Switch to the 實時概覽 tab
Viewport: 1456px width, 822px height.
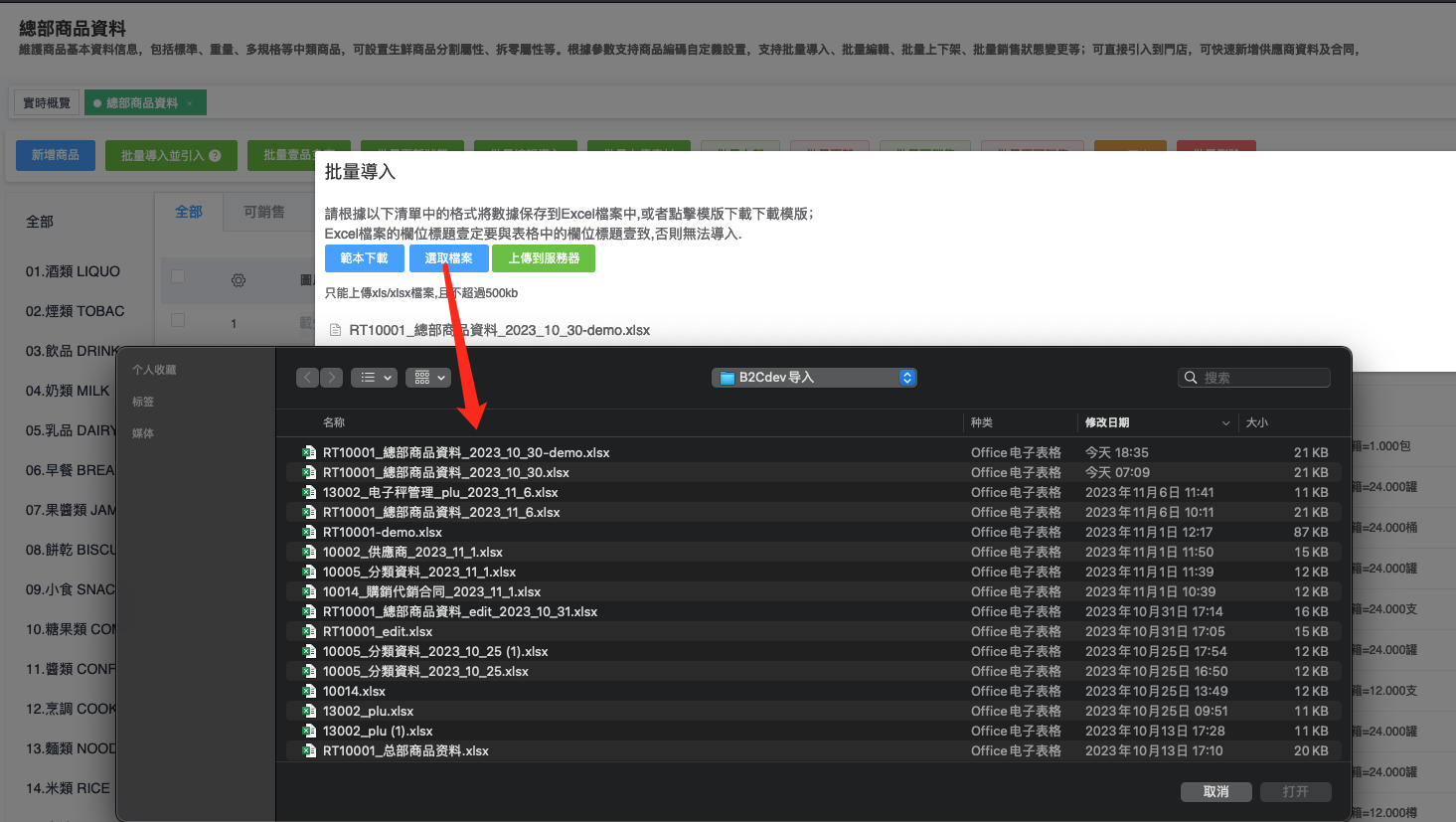click(x=47, y=103)
